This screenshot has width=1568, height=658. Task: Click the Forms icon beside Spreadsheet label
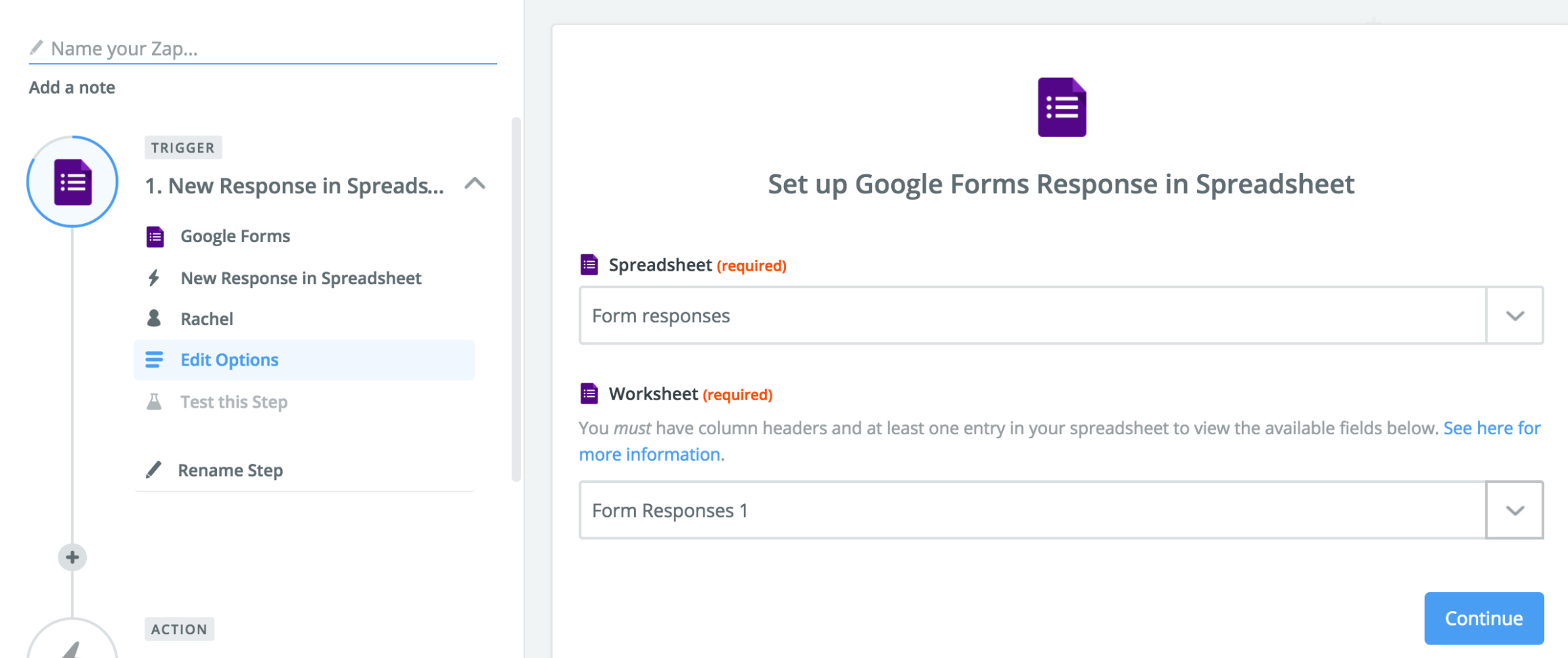tap(589, 265)
